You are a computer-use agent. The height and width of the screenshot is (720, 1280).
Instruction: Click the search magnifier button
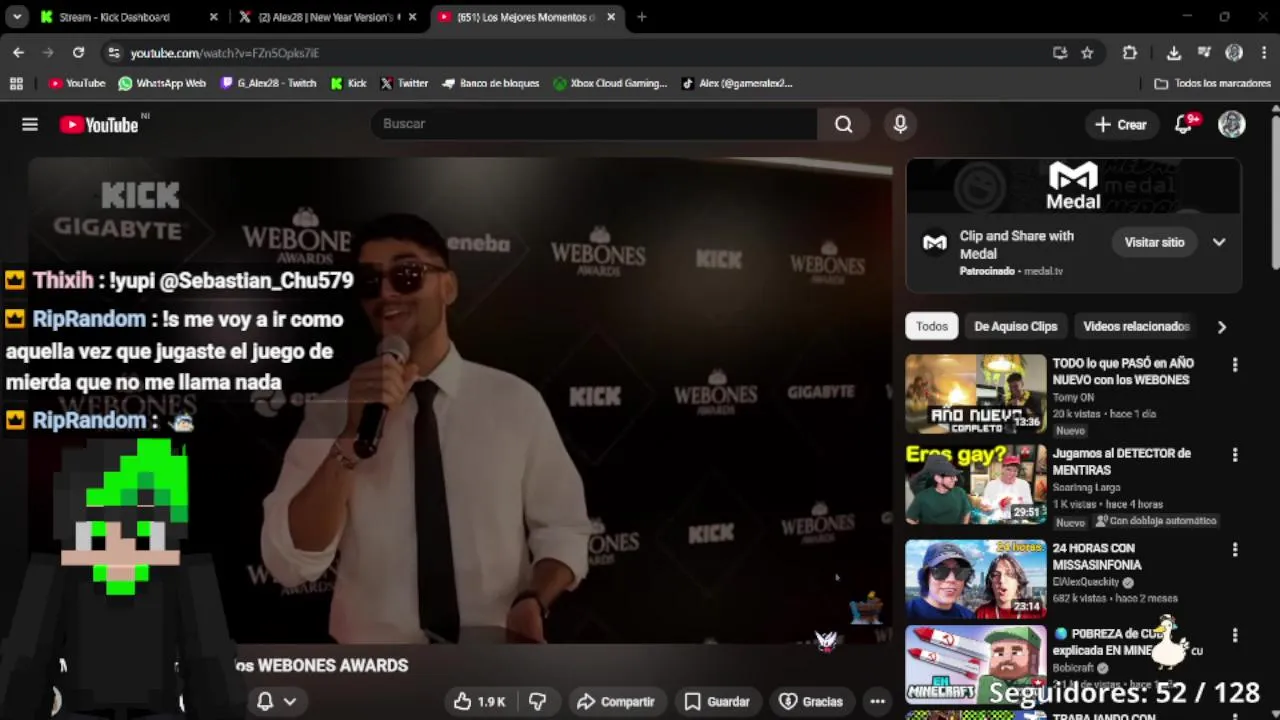843,124
